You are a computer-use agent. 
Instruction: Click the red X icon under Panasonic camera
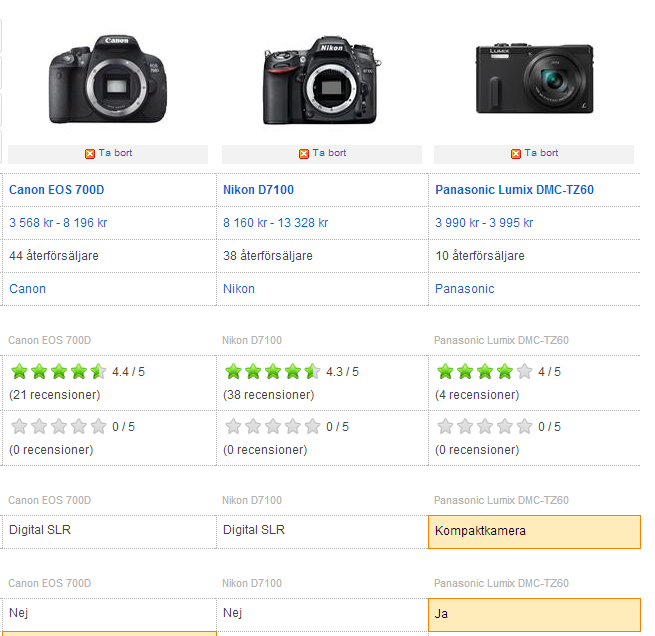click(x=516, y=154)
